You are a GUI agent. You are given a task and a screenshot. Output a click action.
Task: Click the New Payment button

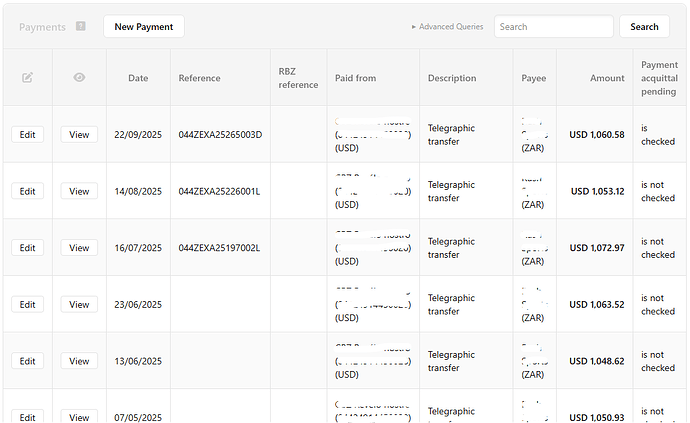[x=144, y=27]
